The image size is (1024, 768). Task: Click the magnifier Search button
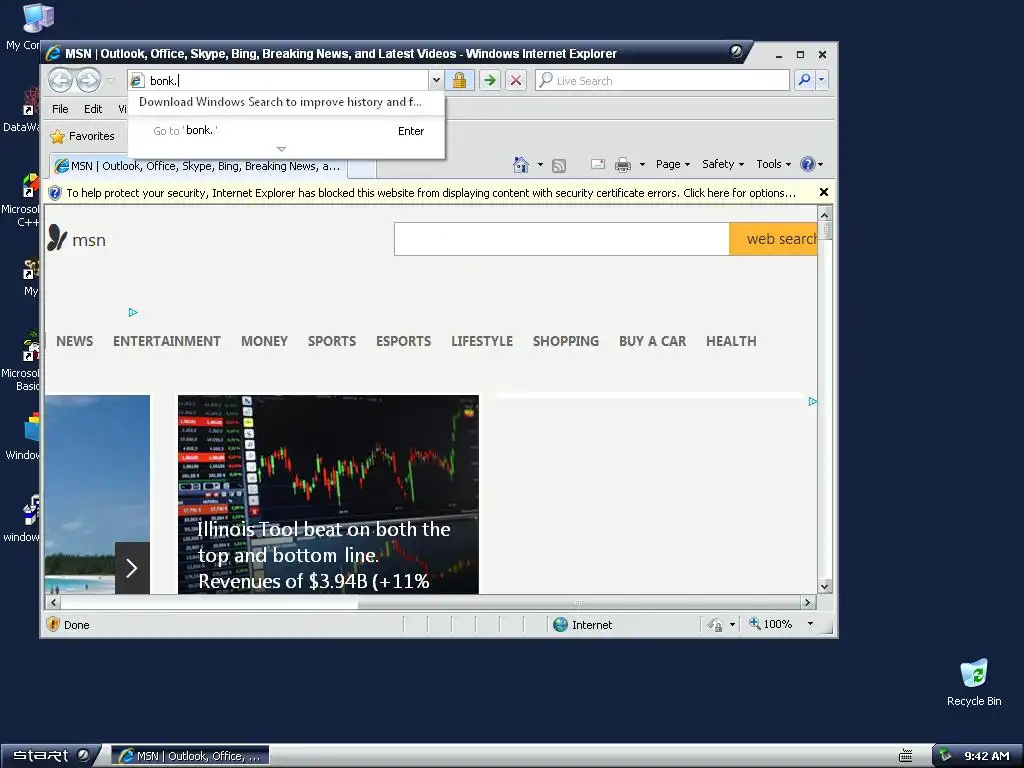point(805,80)
